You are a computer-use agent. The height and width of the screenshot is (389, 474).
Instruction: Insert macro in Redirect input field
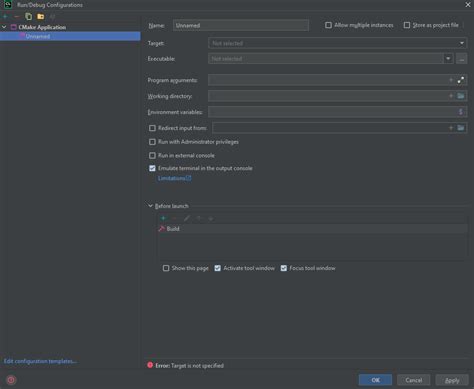click(451, 128)
